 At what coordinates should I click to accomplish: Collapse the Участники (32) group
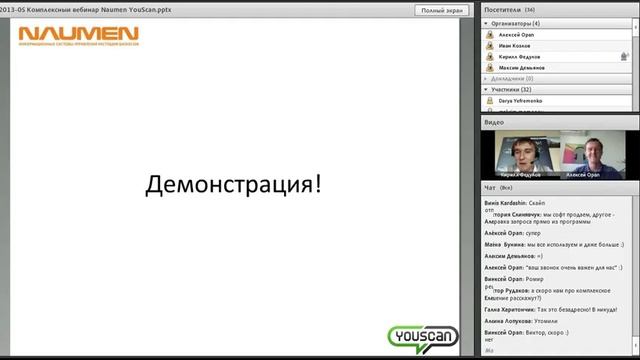point(486,89)
